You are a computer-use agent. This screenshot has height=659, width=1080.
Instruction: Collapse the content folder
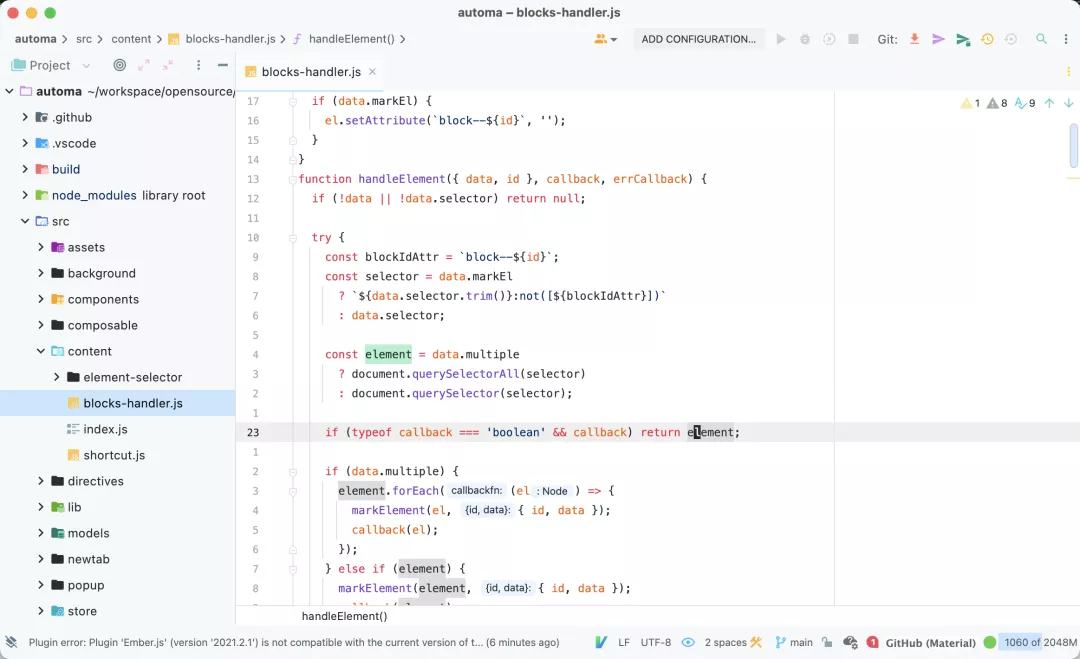41,351
